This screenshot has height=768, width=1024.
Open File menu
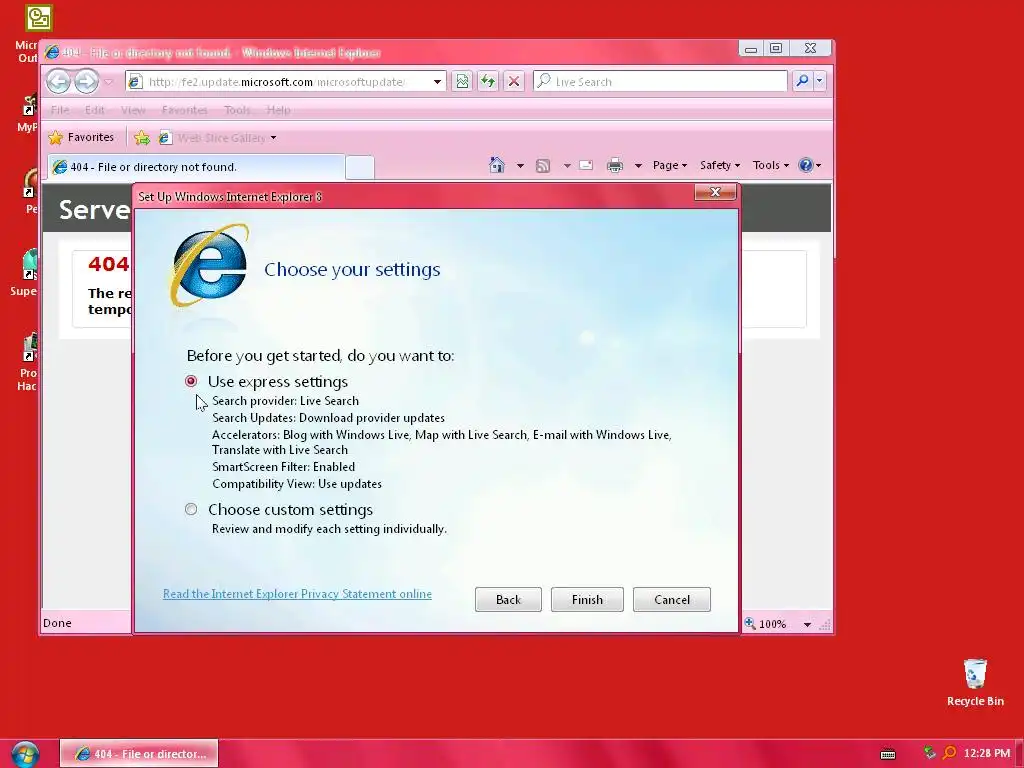click(x=60, y=110)
